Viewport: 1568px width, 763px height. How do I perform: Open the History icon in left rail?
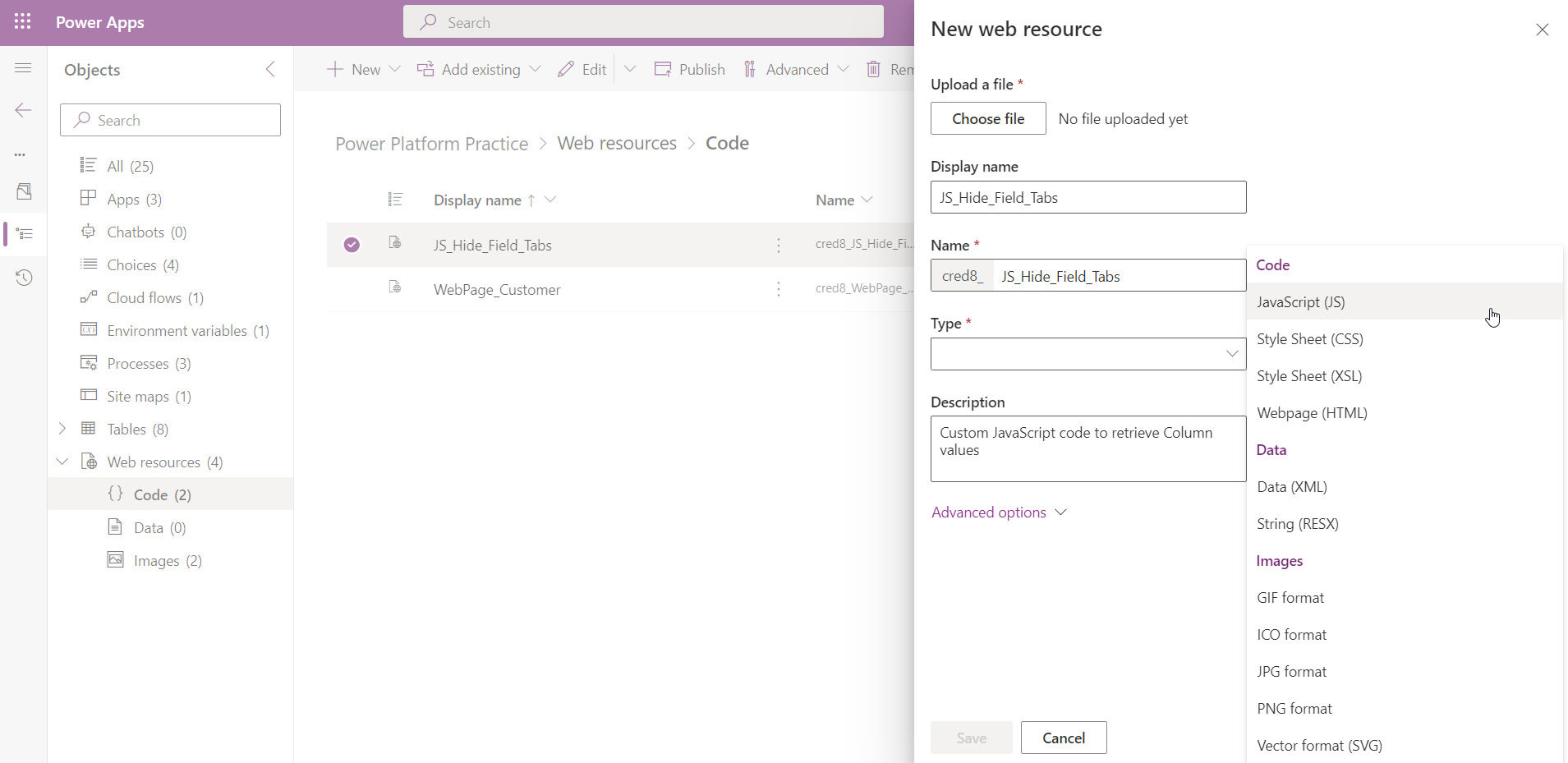tap(24, 278)
